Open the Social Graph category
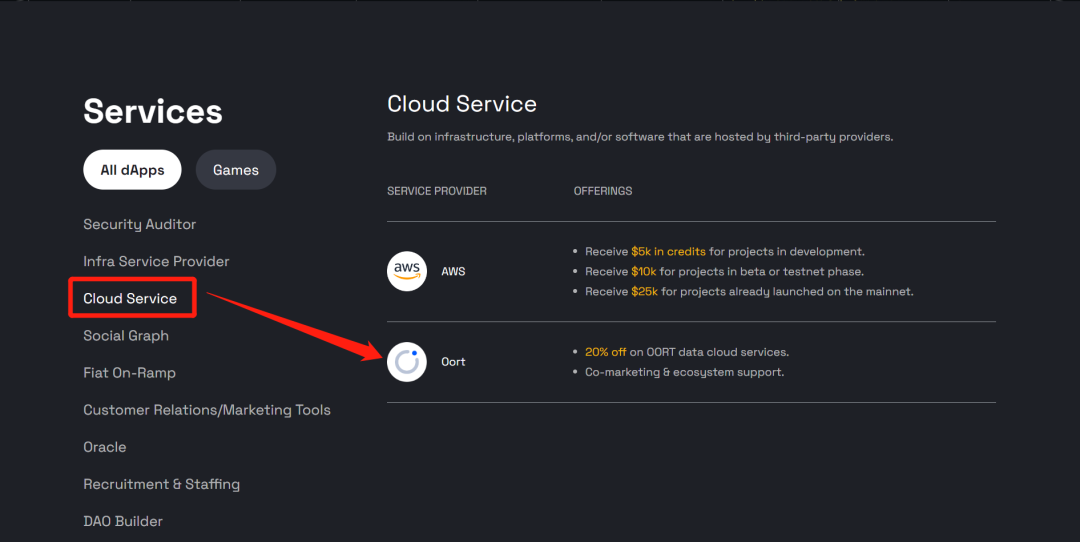The image size is (1080, 542). click(x=126, y=336)
